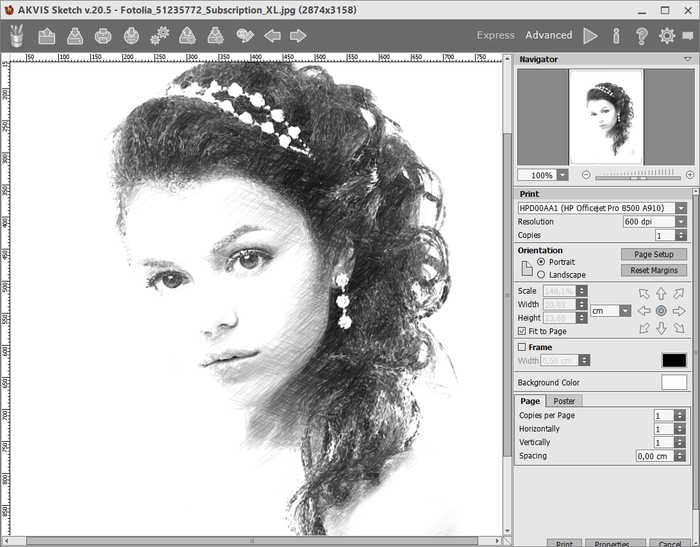Open batch processing gears icon
Image resolution: width=700 pixels, height=547 pixels.
[159, 36]
